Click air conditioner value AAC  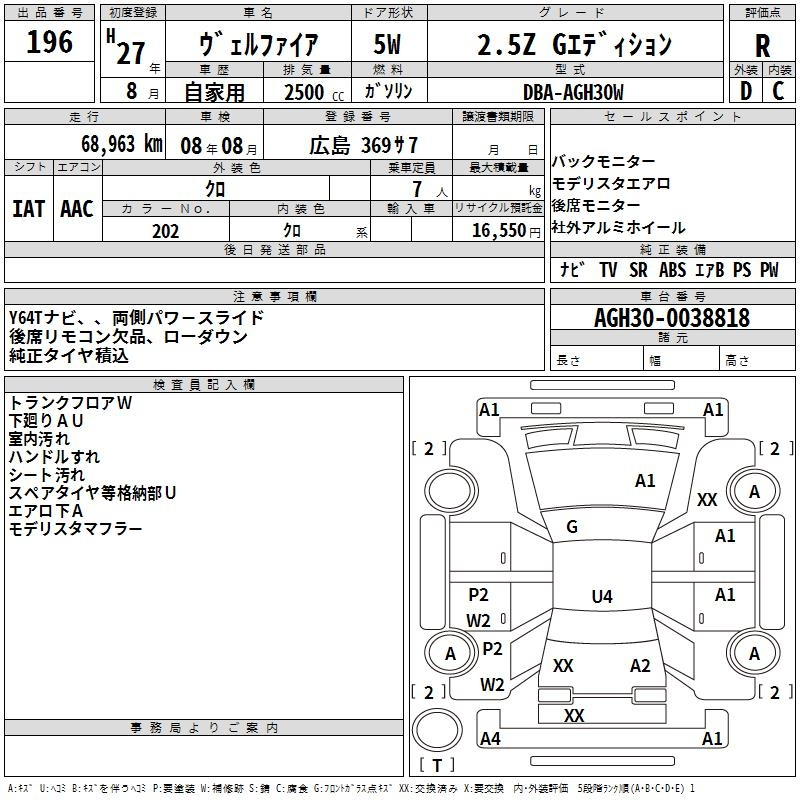(77, 209)
